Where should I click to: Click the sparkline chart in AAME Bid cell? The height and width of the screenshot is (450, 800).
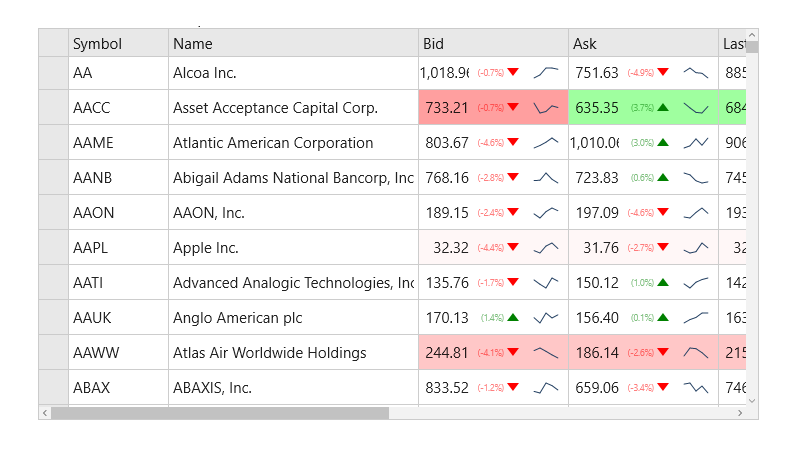click(x=546, y=142)
